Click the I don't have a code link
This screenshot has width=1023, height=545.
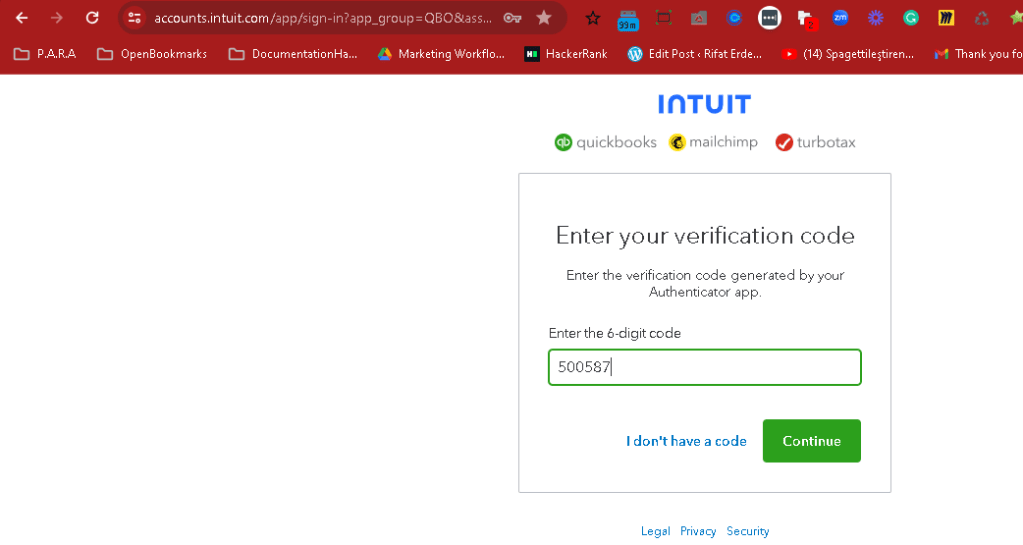tap(686, 441)
